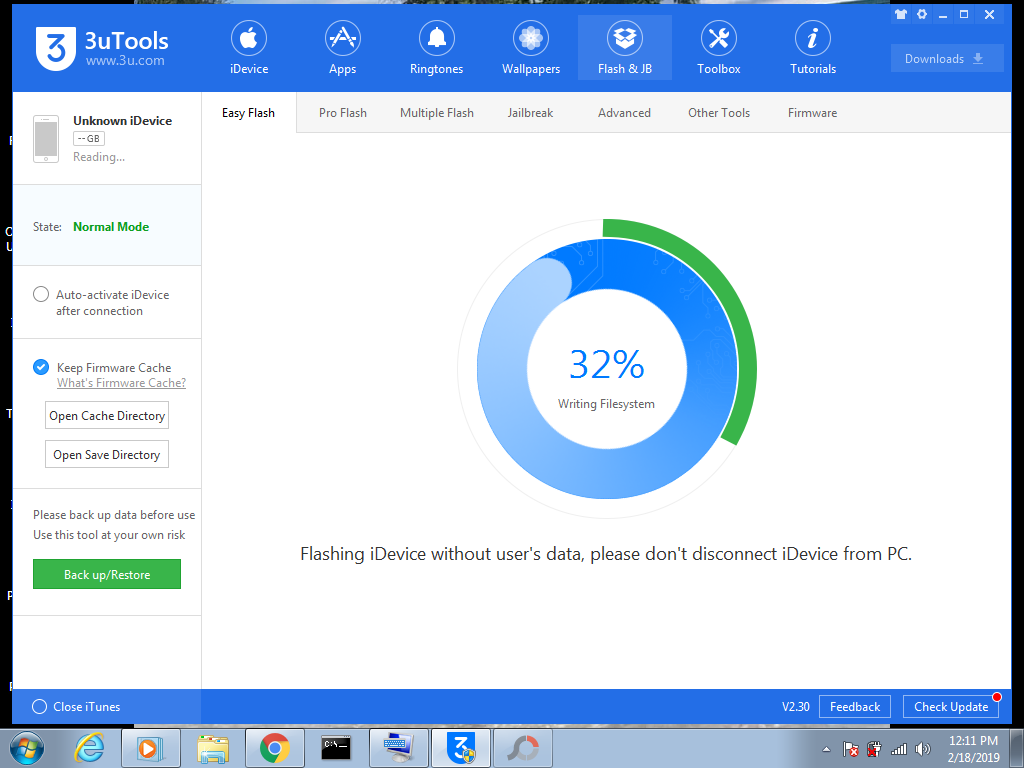Open the Ringtones section
This screenshot has width=1024, height=768.
pos(436,48)
